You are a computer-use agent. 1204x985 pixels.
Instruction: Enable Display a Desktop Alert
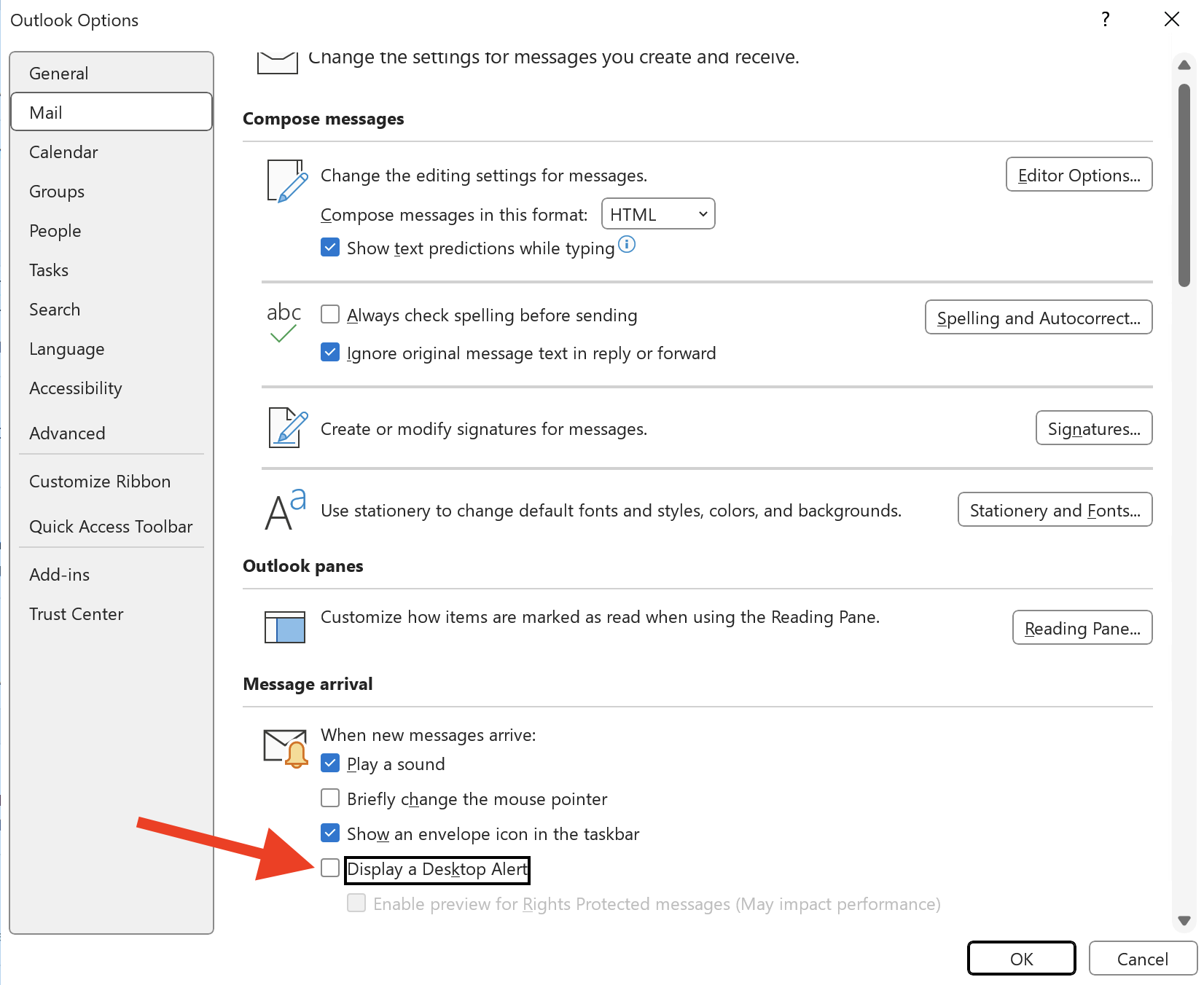[x=330, y=868]
